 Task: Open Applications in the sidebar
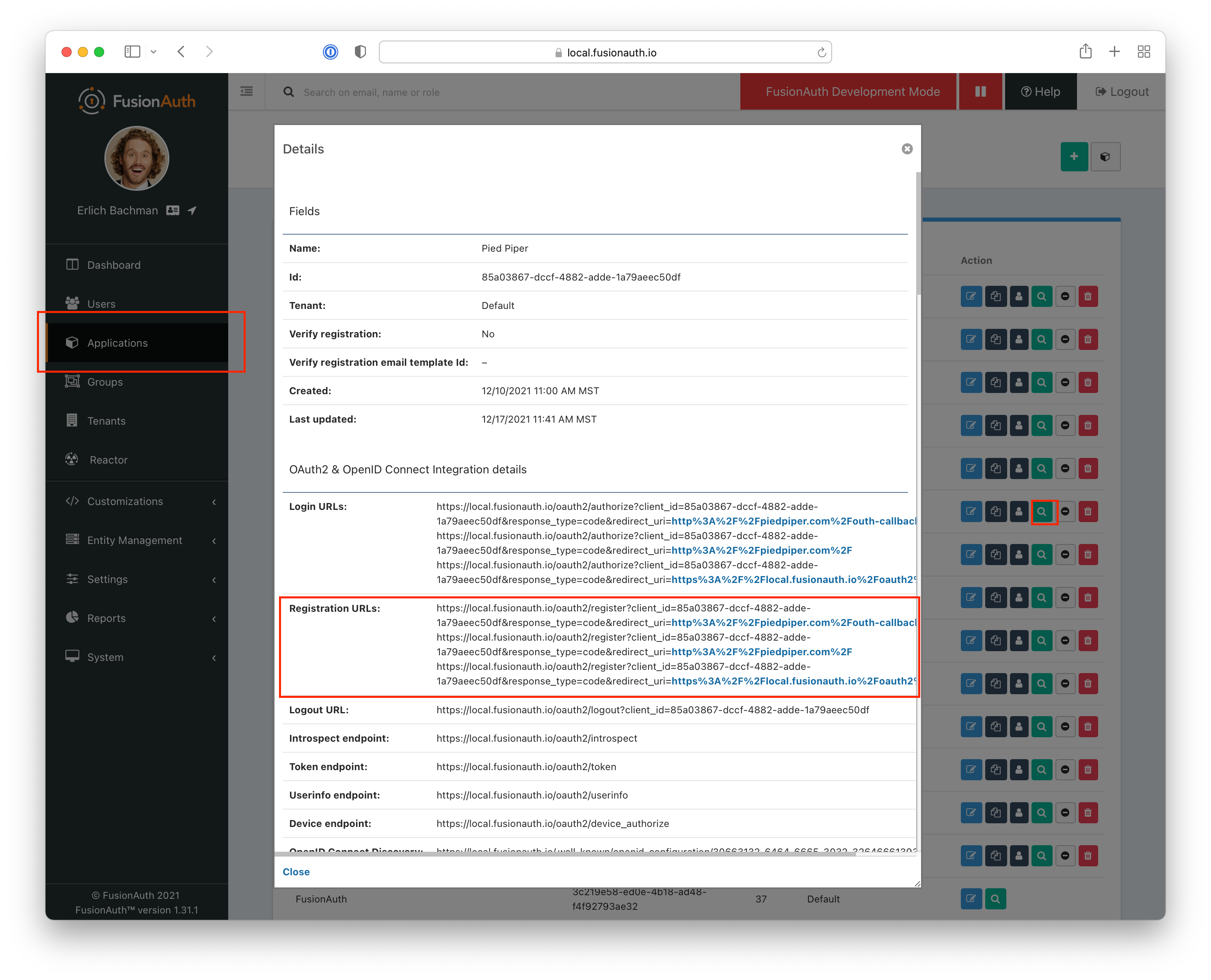[136, 343]
